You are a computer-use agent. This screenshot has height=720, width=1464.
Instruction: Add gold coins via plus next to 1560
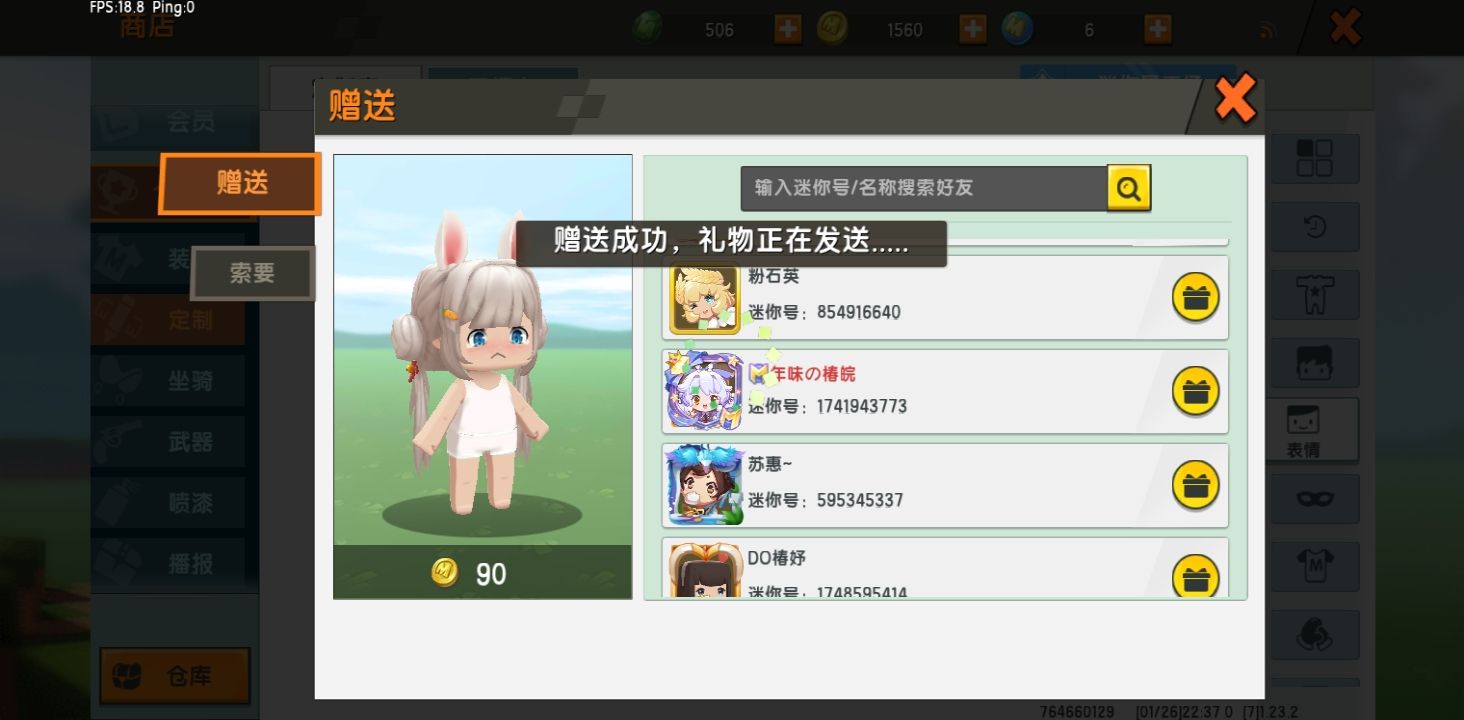pyautogui.click(x=972, y=29)
